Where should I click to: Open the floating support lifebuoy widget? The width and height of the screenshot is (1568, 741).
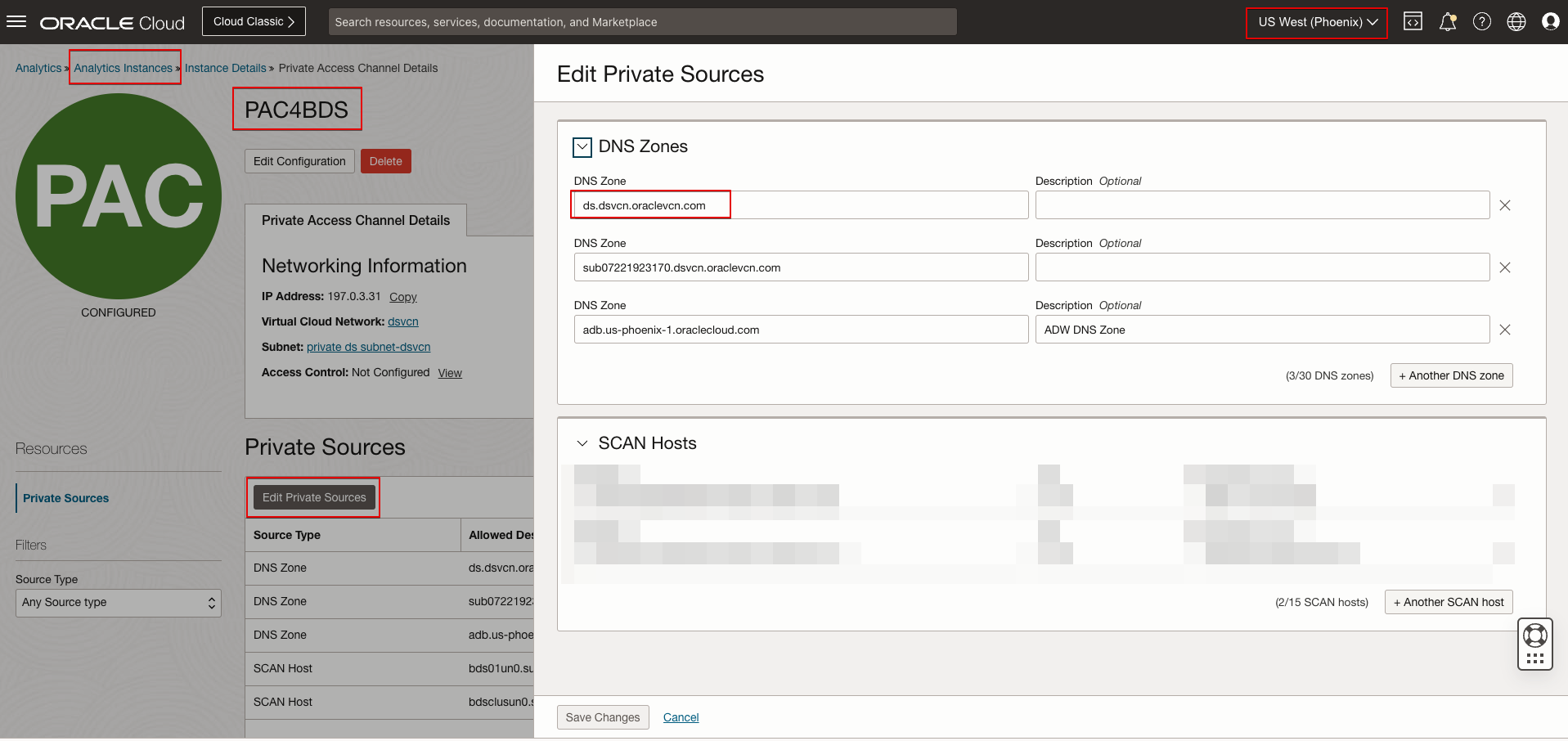click(1535, 635)
